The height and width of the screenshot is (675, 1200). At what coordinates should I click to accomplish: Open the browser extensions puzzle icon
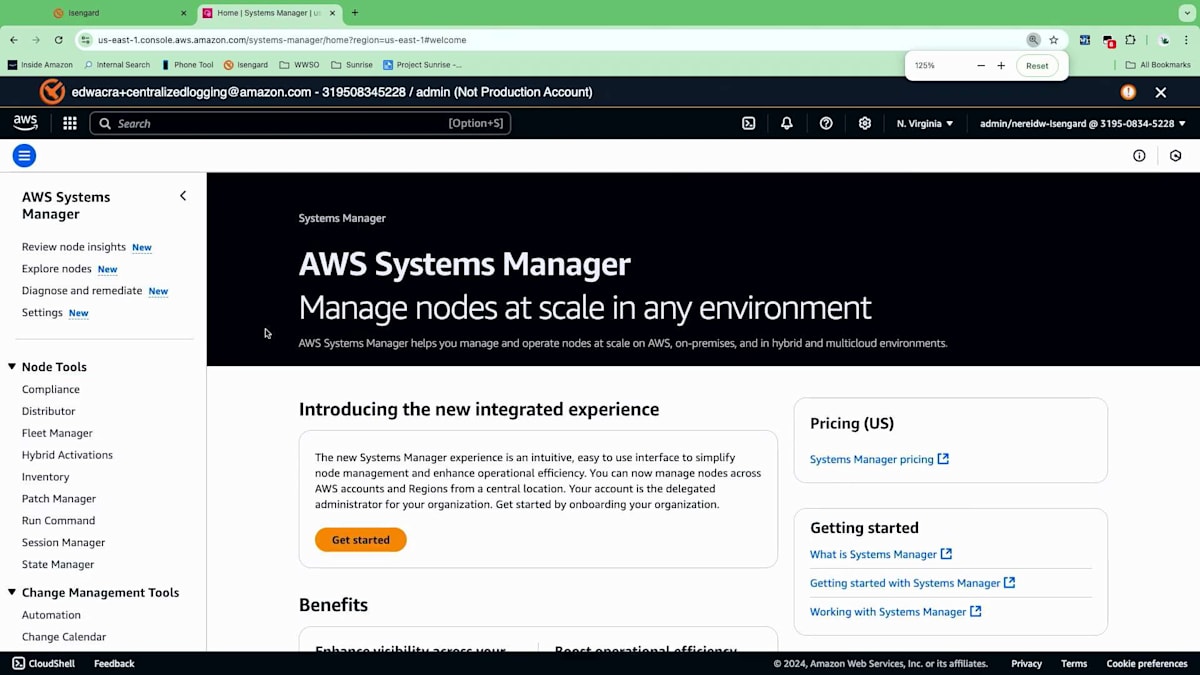[x=1131, y=40]
